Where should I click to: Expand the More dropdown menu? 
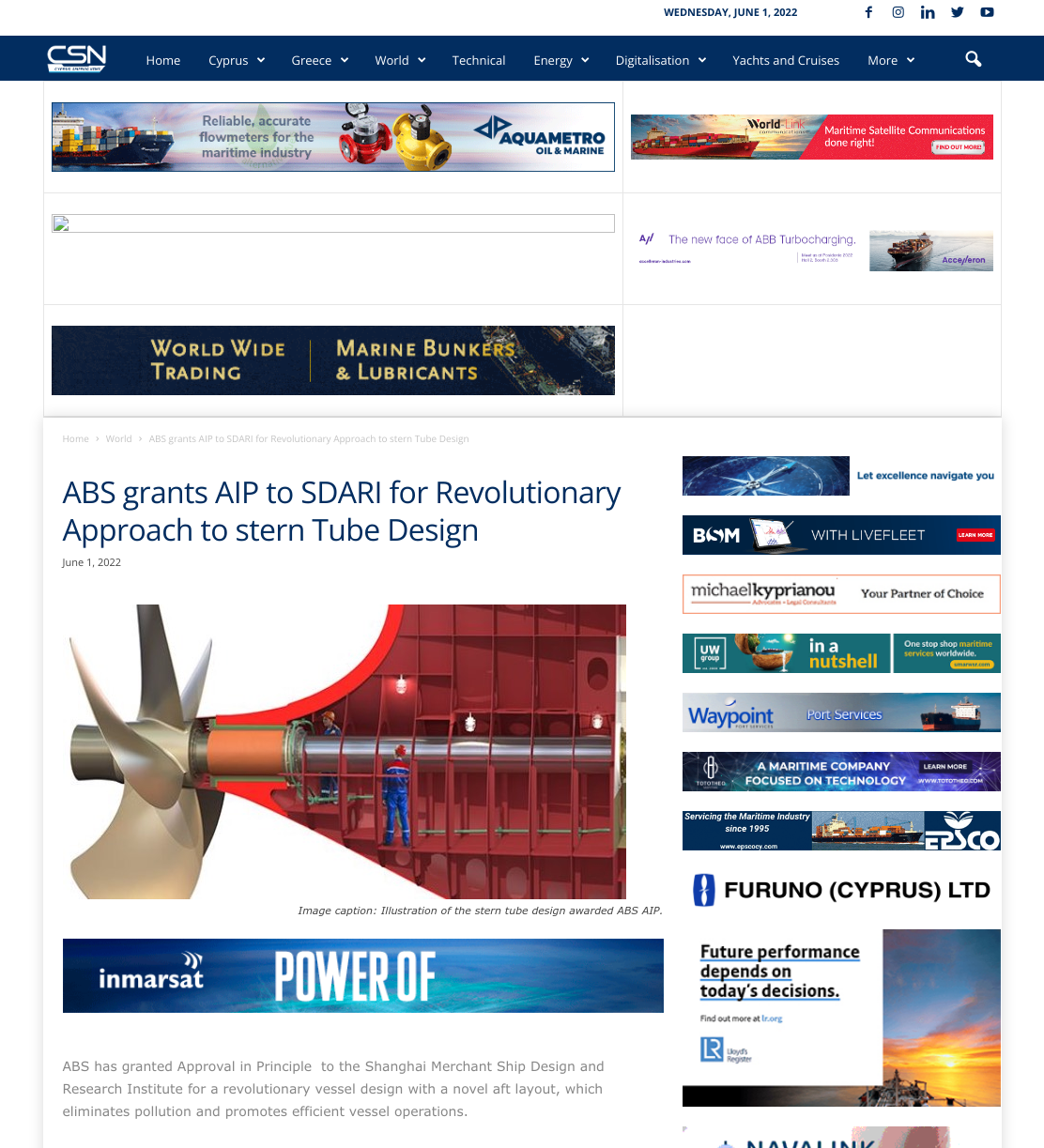tap(891, 60)
